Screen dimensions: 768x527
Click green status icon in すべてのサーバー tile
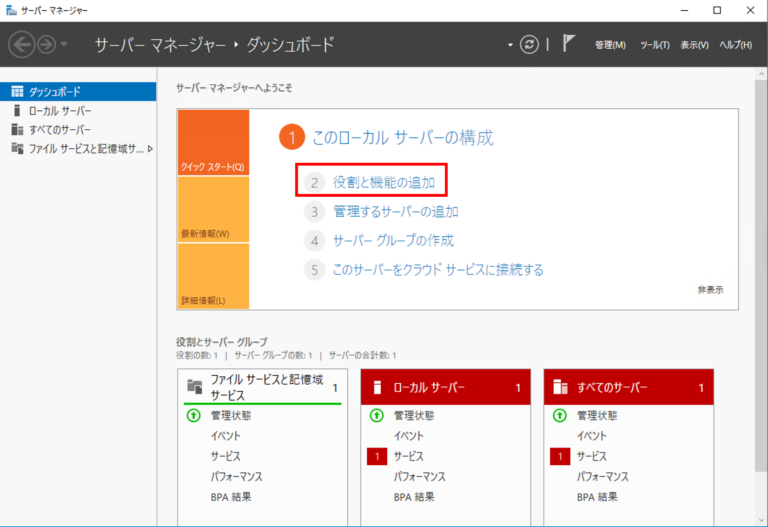560,416
